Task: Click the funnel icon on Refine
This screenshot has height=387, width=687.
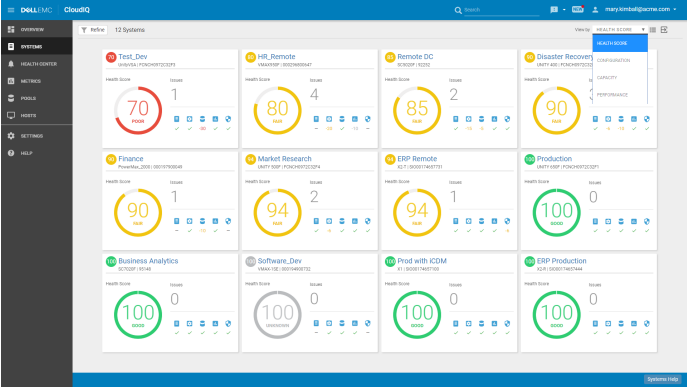Action: click(84, 30)
